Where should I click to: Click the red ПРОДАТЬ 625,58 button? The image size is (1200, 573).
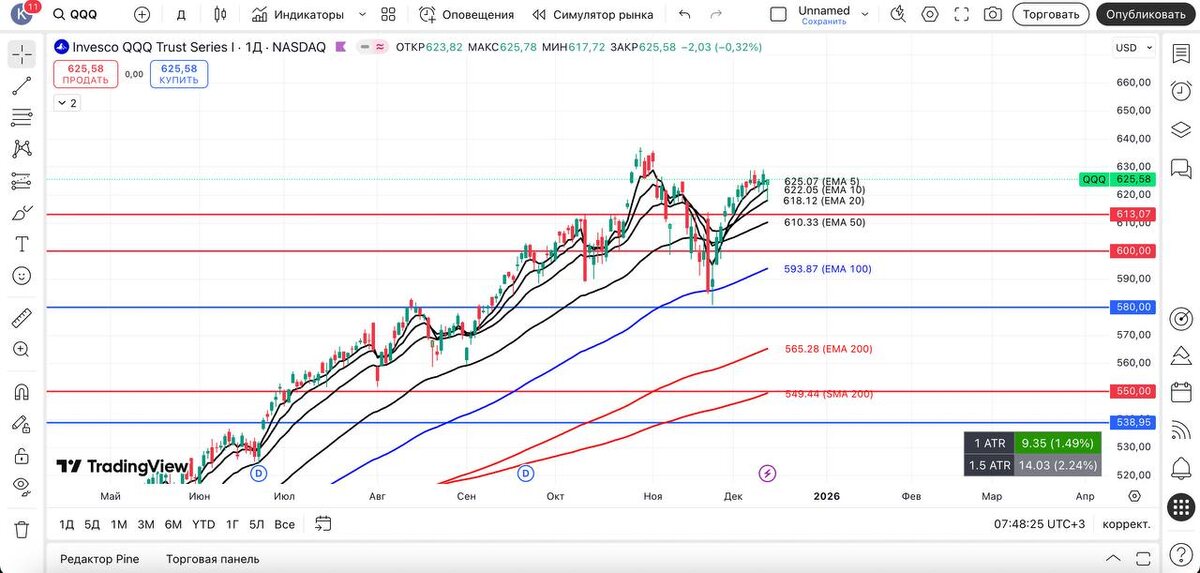pyautogui.click(x=86, y=74)
